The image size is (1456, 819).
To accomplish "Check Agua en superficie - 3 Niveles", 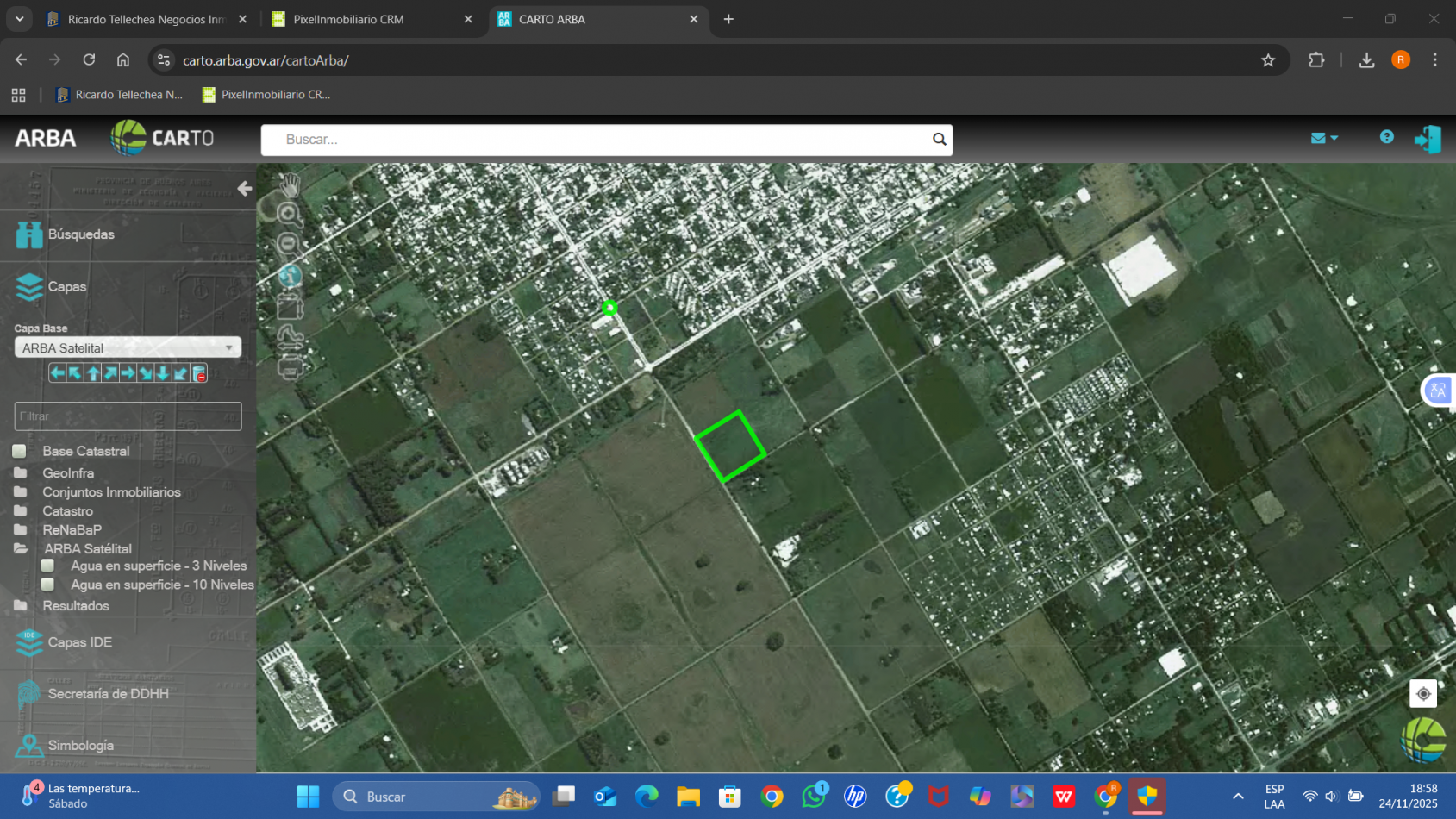I will click(x=48, y=566).
